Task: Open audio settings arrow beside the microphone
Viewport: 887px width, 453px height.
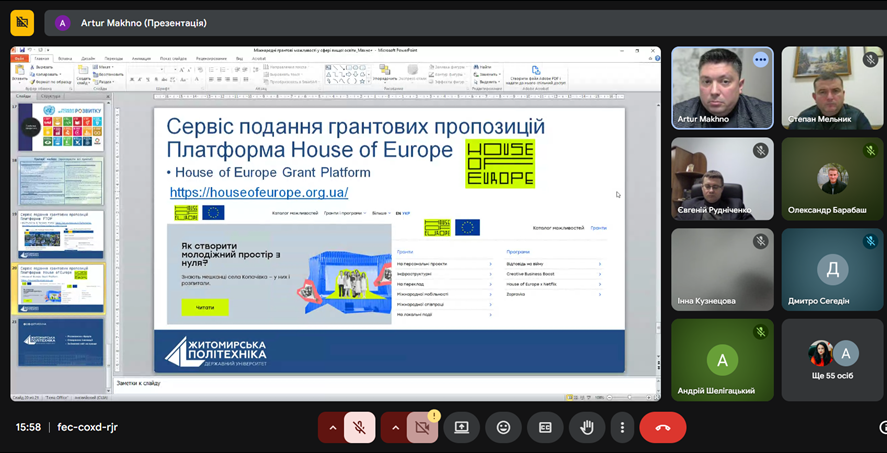Action: tap(332, 427)
